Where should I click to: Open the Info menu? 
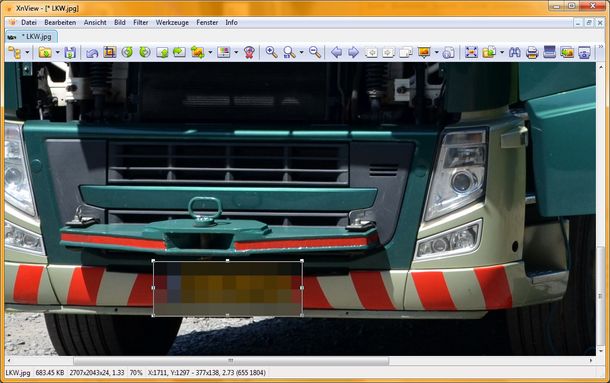(231, 23)
